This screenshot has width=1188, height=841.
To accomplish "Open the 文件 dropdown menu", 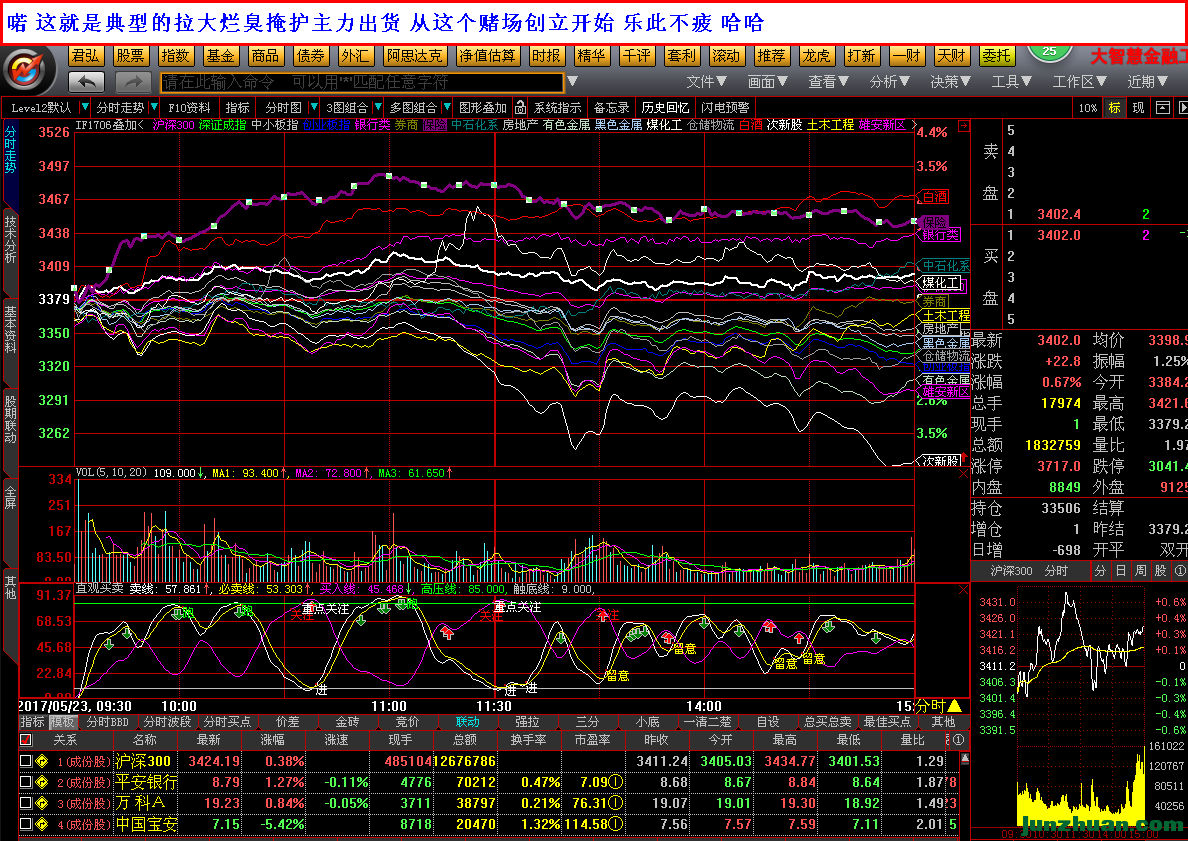I will pyautogui.click(x=706, y=82).
